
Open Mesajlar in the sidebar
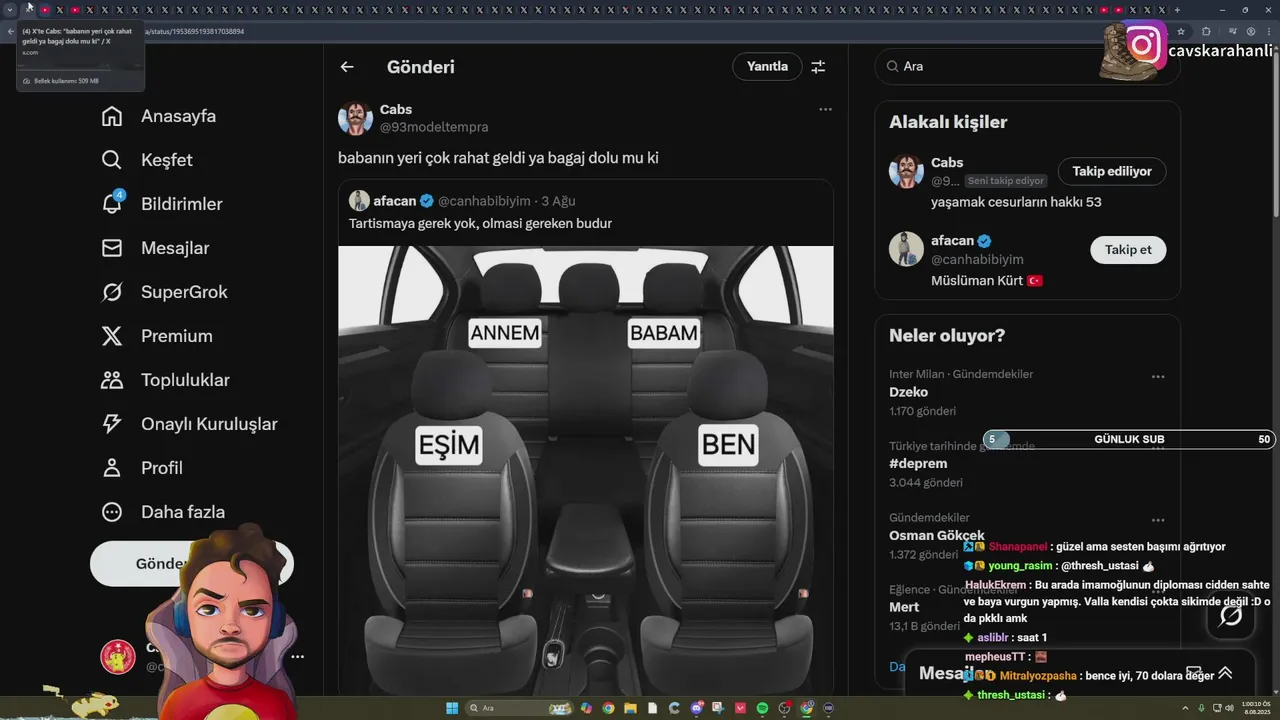point(156,248)
